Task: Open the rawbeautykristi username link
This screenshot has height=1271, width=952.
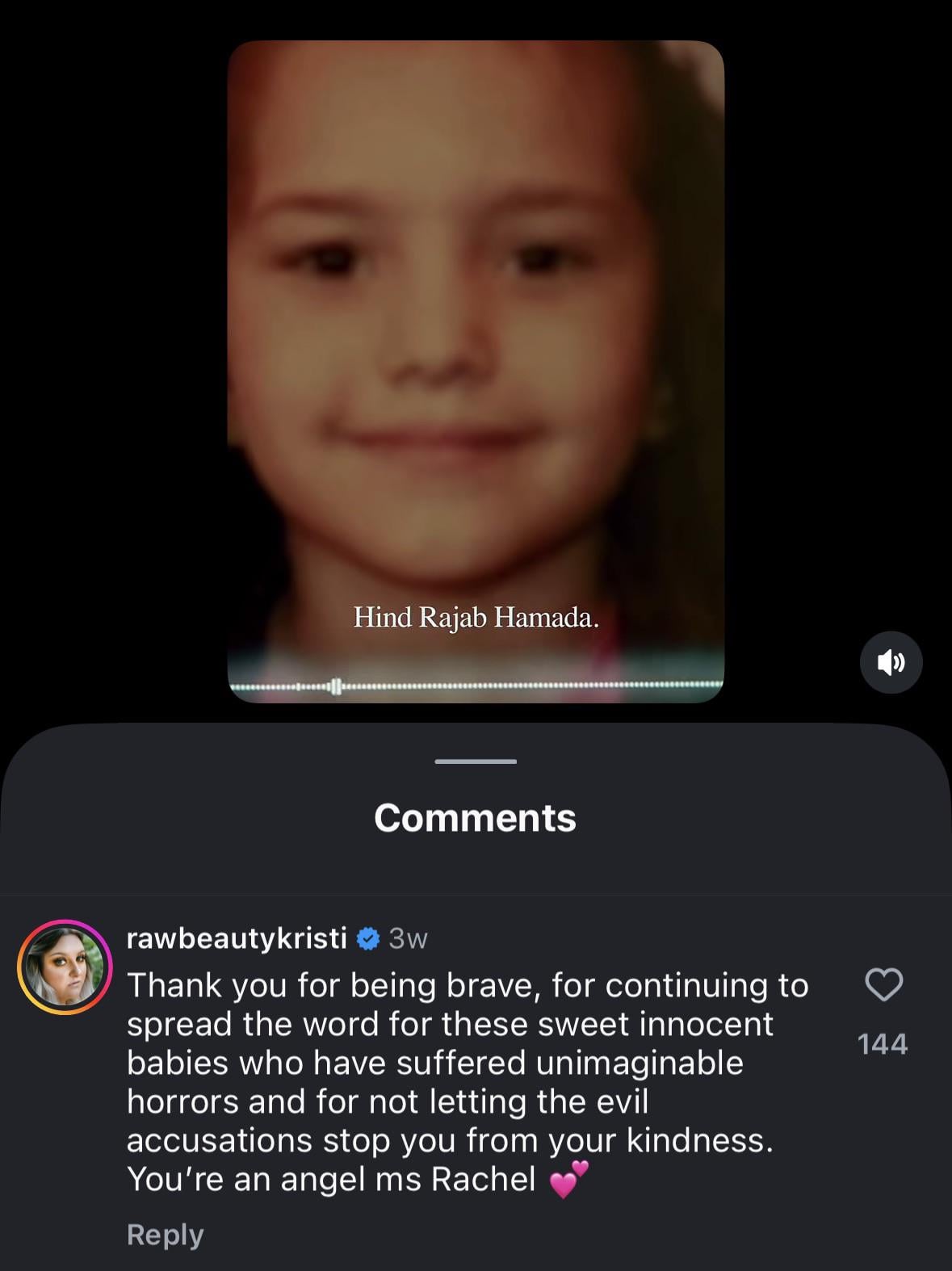Action: 237,938
